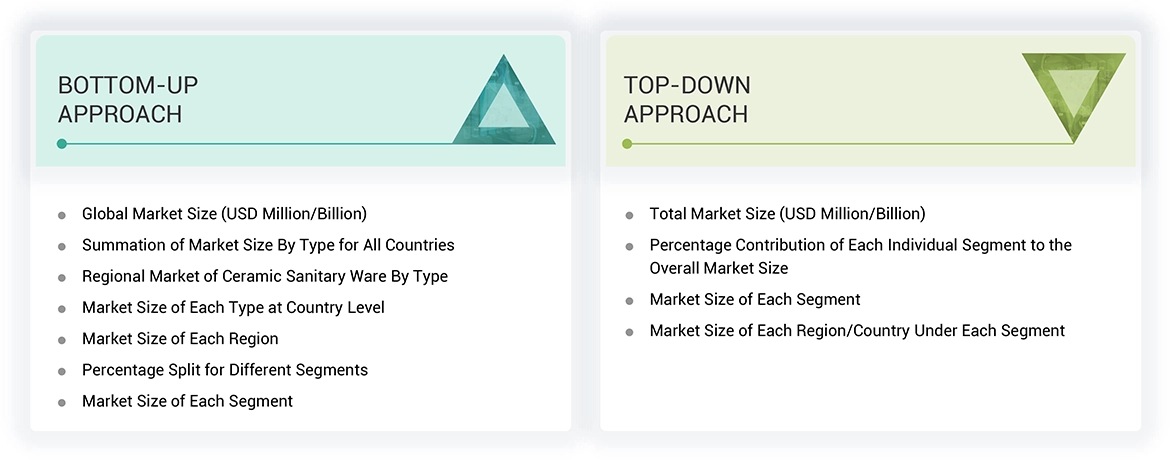
Task: Click 'Summation of Market Size By Type' item
Action: 268,244
